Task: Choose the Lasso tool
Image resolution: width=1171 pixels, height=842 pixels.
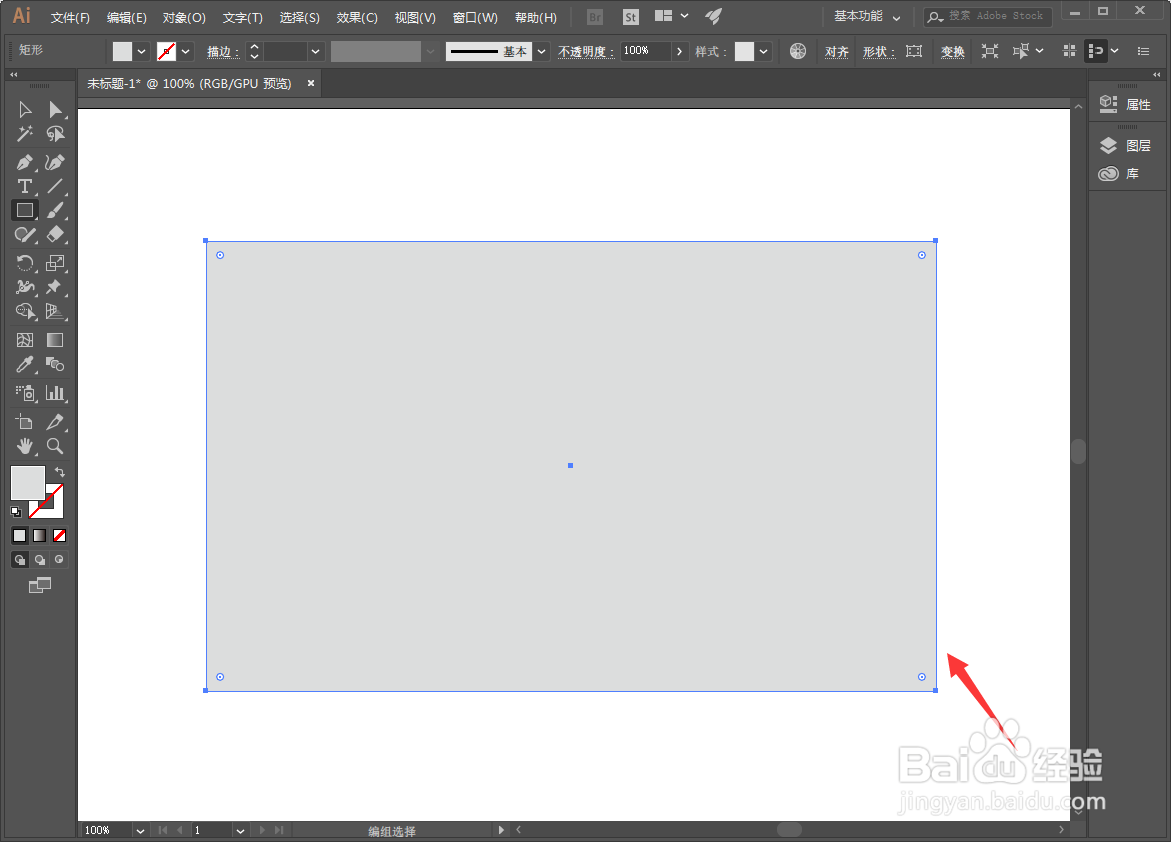Action: pos(55,134)
